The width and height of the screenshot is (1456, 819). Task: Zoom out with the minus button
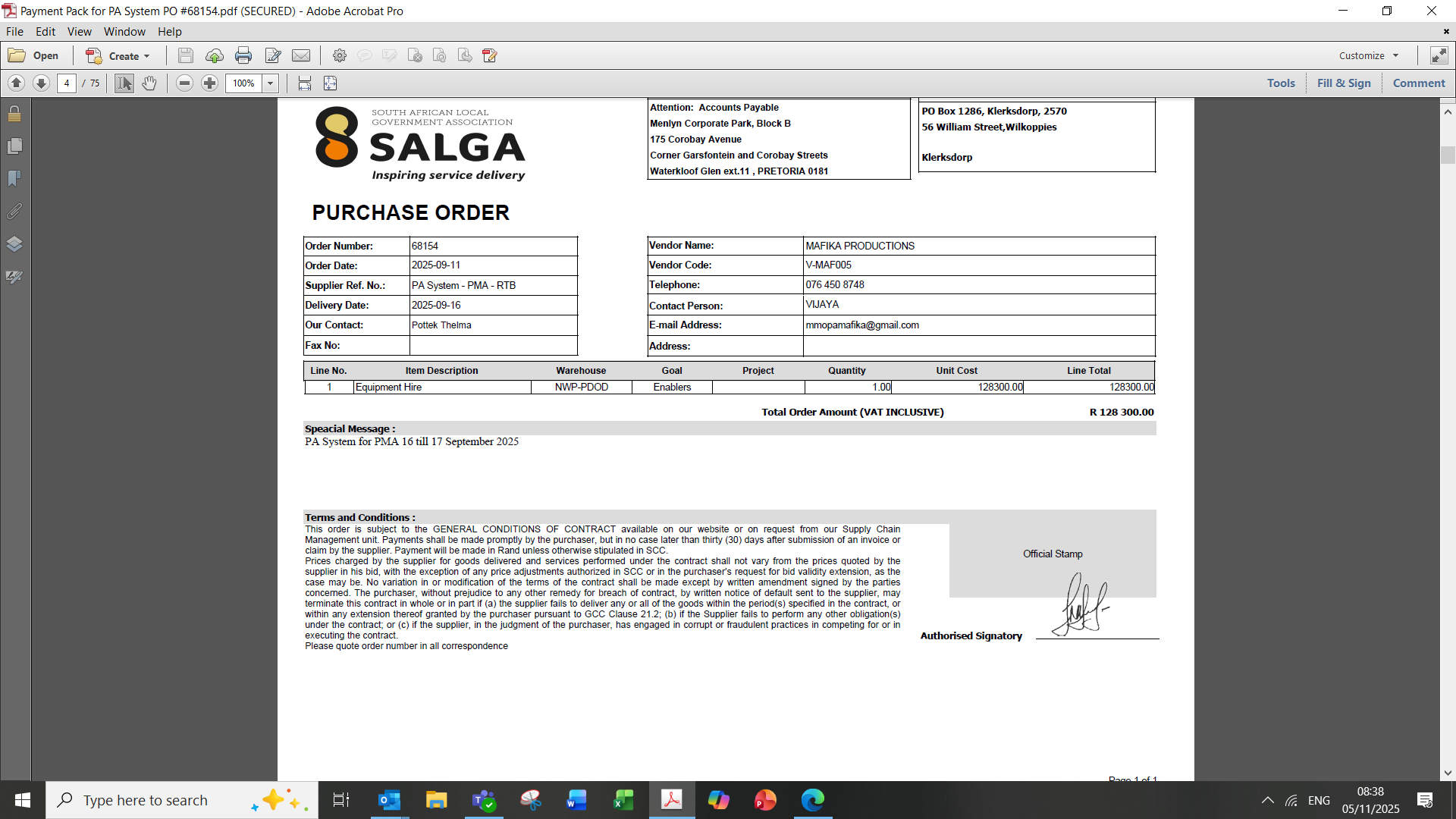pyautogui.click(x=184, y=83)
